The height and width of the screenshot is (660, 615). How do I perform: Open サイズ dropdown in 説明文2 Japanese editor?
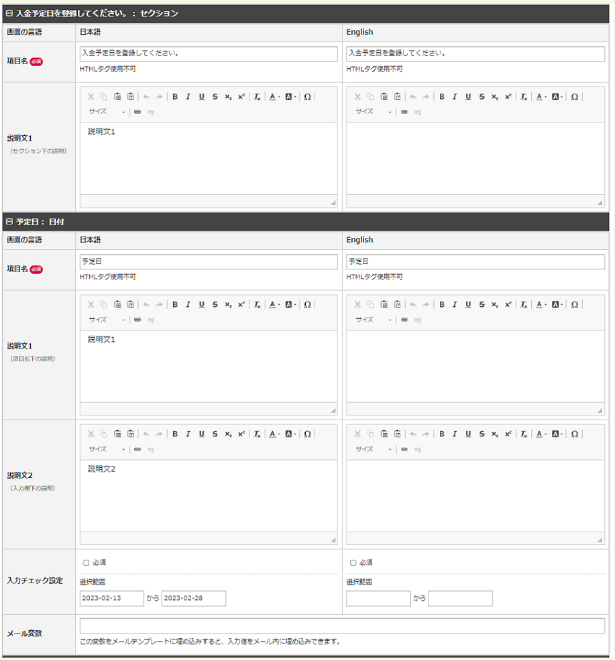tap(106, 449)
